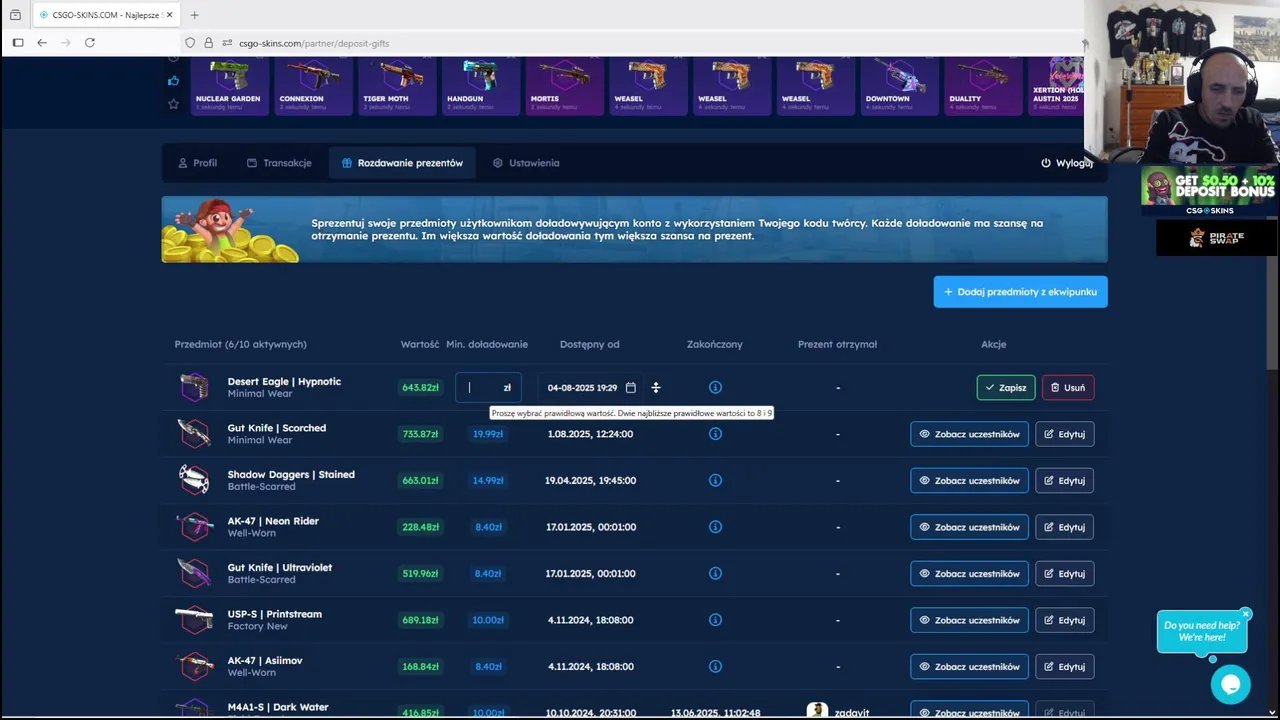Screen dimensions: 1280x720
Task: Click the Wyloguj logout button
Action: pyautogui.click(x=1066, y=163)
